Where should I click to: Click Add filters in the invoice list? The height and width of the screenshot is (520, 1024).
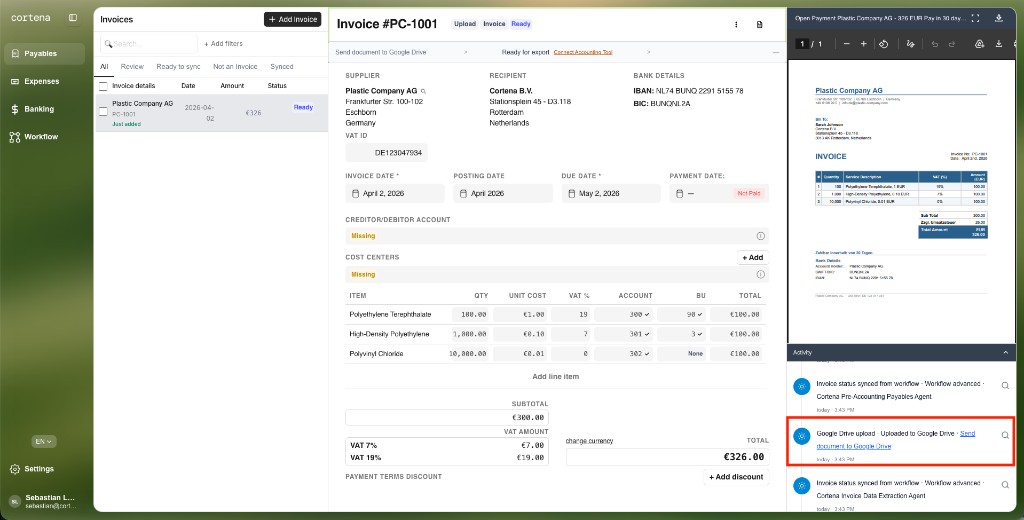click(x=223, y=44)
